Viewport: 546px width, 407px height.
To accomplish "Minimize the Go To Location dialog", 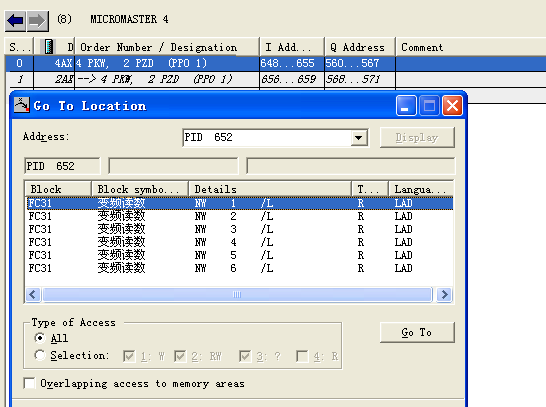I will coord(406,105).
